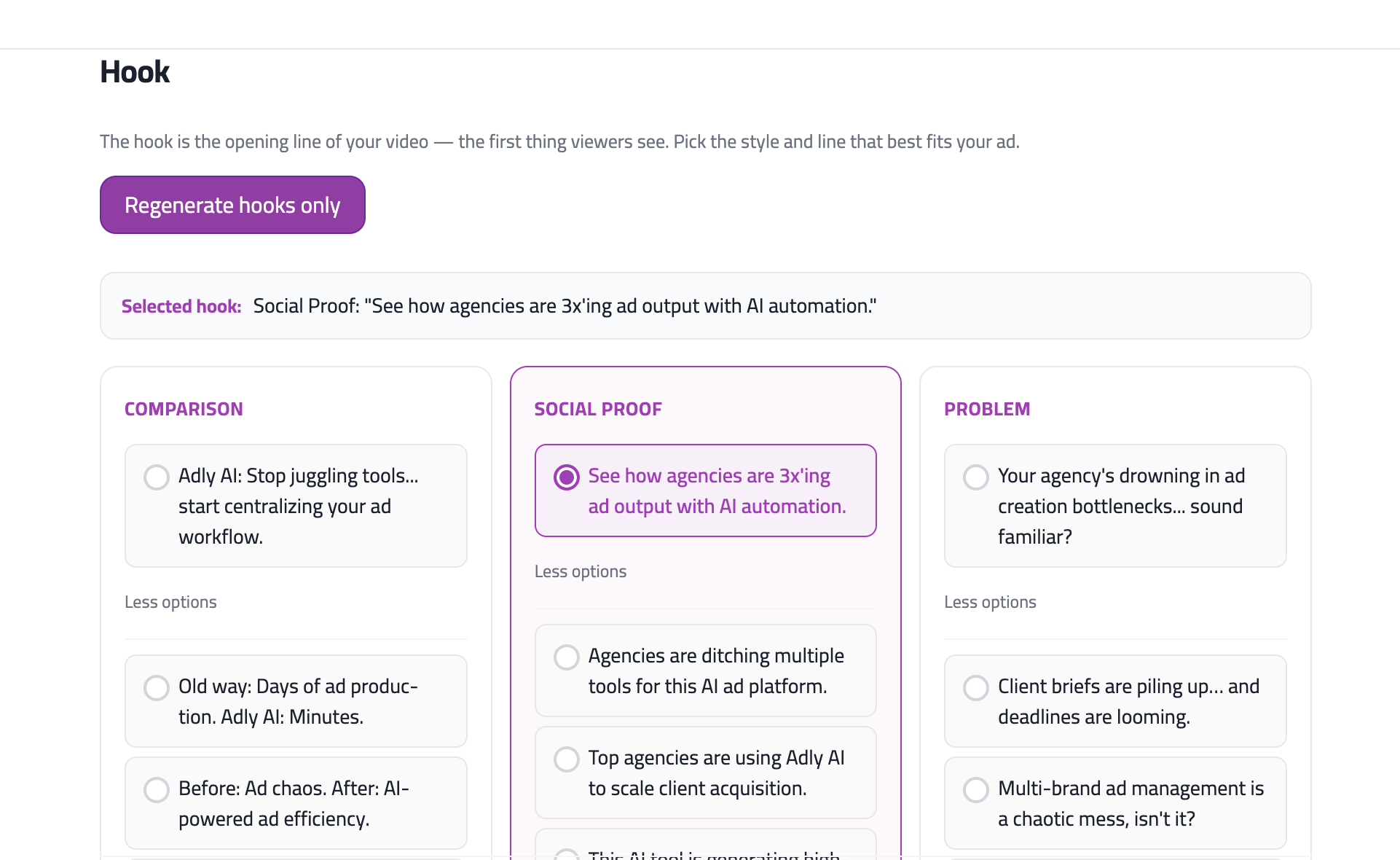Click the COMPARISON column heading
Screen dimensions: 1400x860
click(x=184, y=409)
